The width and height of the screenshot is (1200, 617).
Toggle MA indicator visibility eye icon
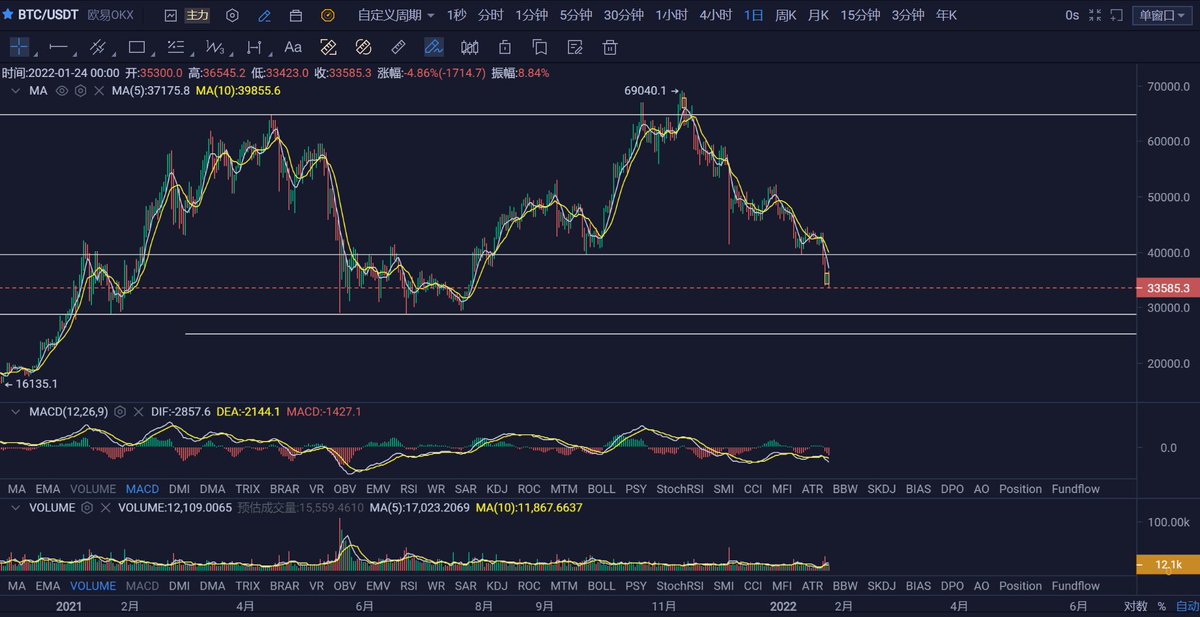tap(62, 90)
